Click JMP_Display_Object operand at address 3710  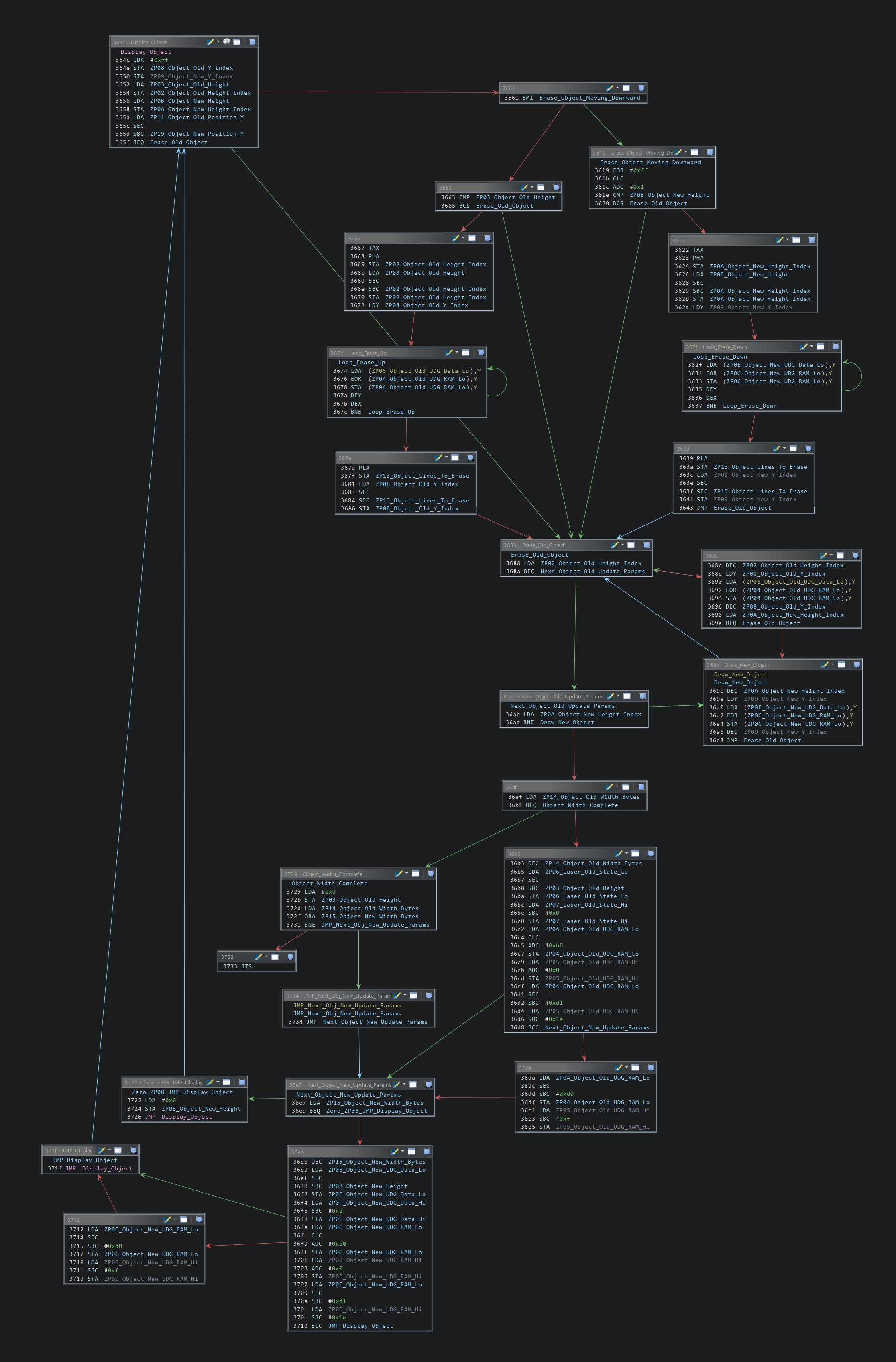coord(360,1326)
